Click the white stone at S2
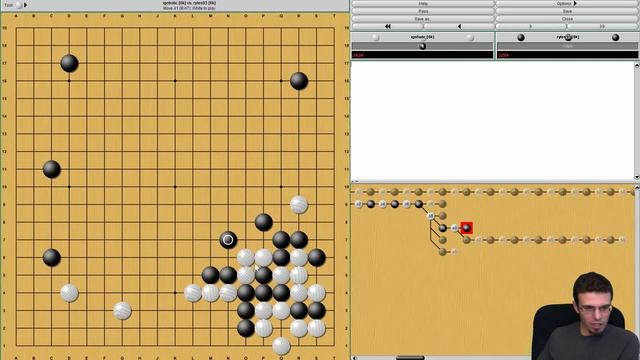640x360 pixels. pos(316,328)
